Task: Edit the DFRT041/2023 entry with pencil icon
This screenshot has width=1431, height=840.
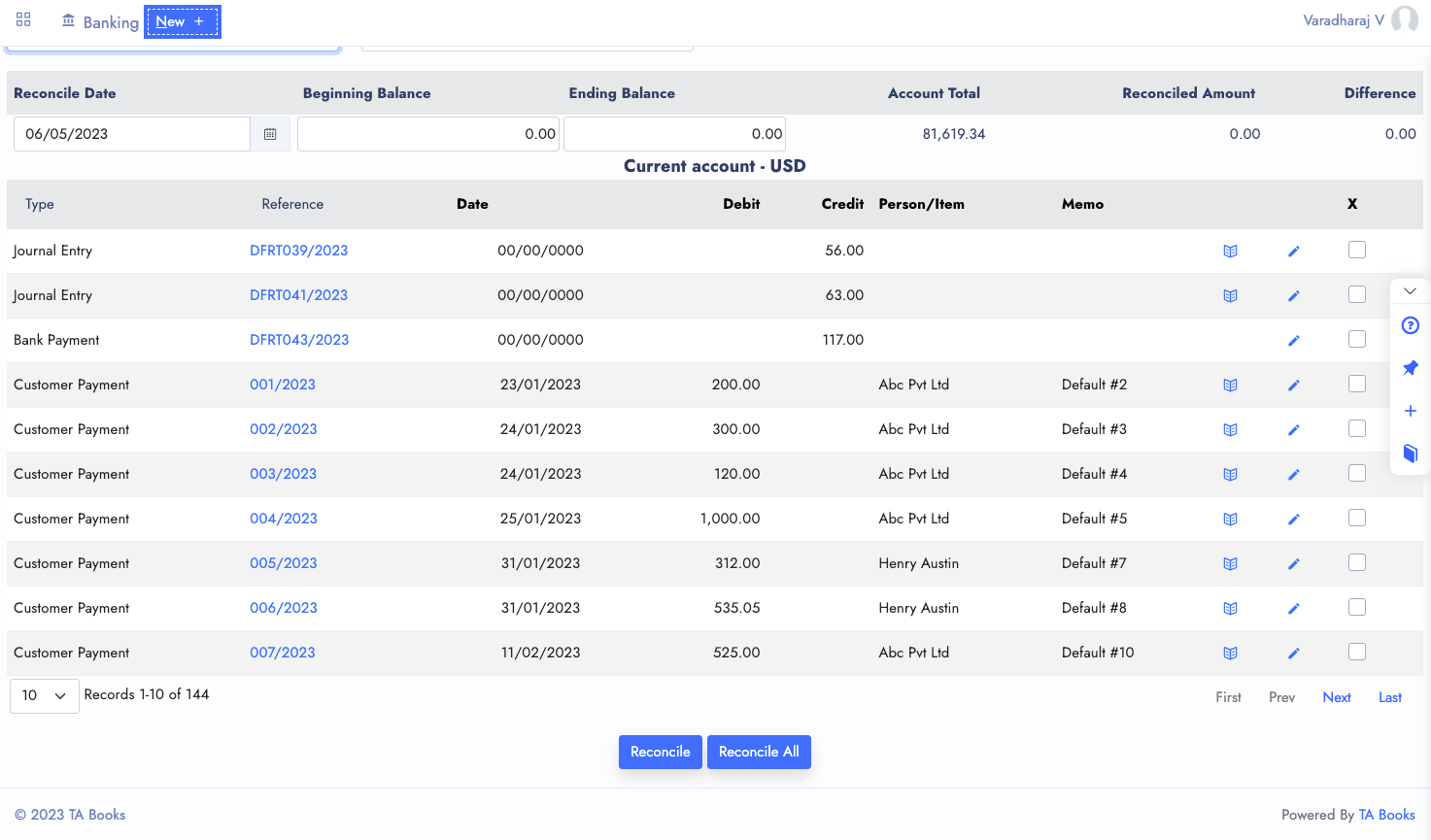Action: tap(1294, 296)
